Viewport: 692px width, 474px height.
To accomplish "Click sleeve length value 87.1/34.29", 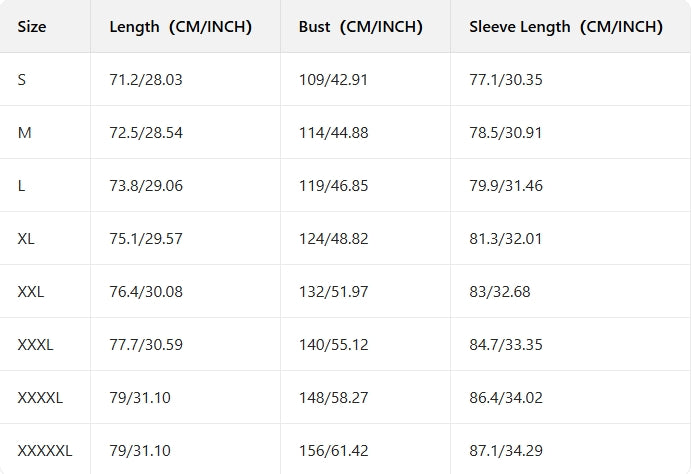I will [x=506, y=451].
